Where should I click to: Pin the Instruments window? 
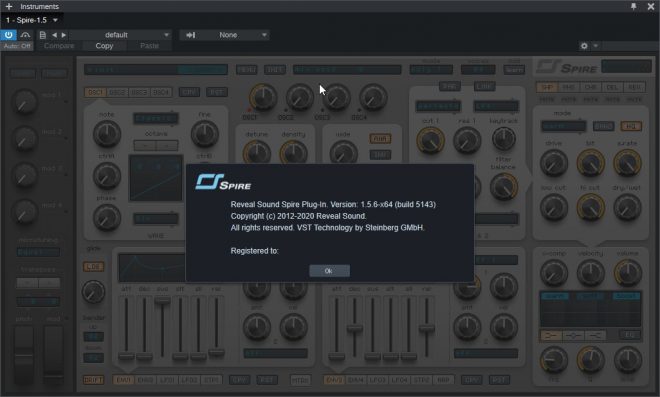pyautogui.click(x=633, y=6)
